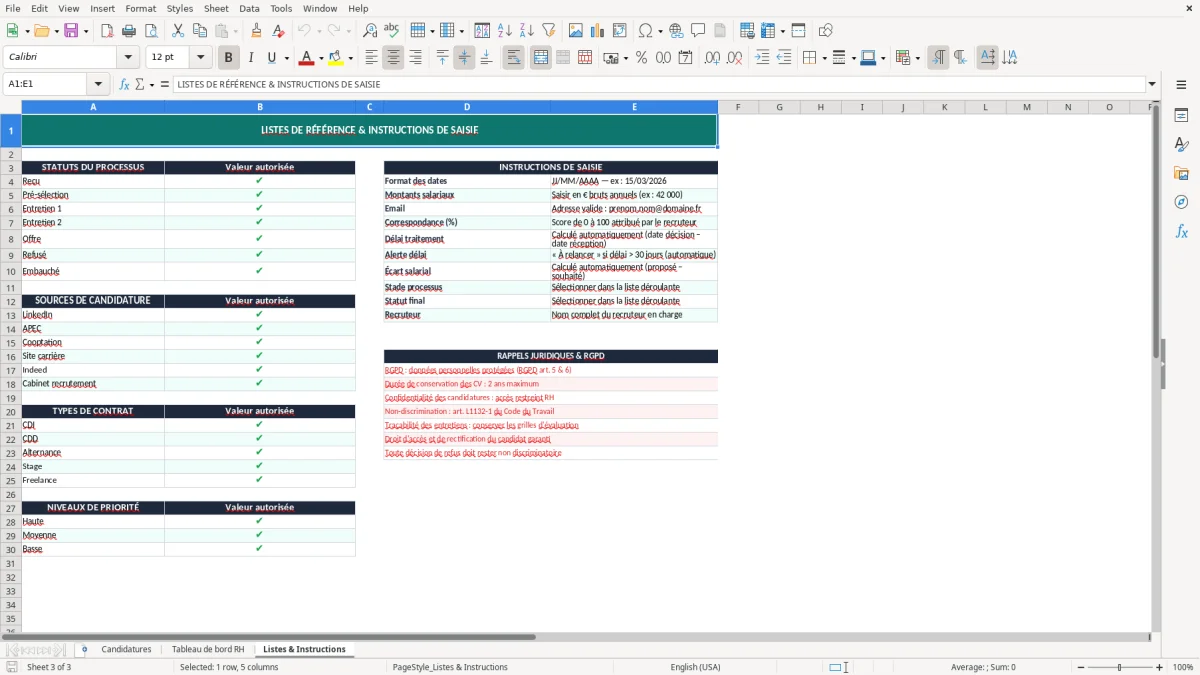Click Format as Percent icon

641,58
